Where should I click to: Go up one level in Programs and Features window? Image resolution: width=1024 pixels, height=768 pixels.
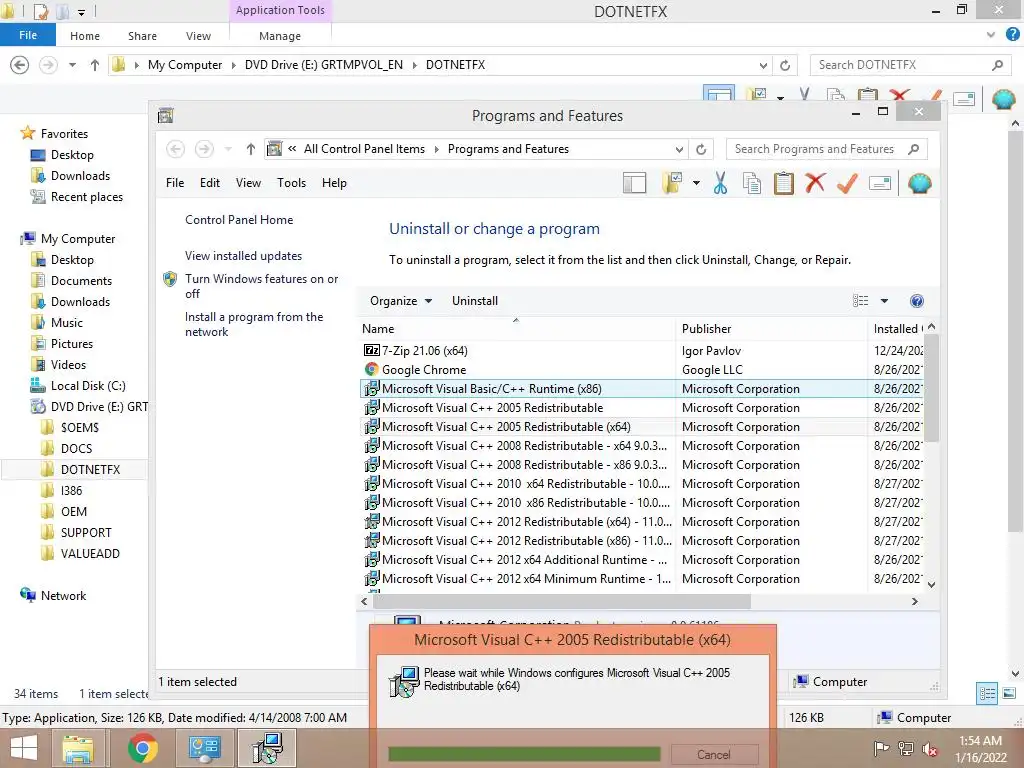tap(250, 149)
